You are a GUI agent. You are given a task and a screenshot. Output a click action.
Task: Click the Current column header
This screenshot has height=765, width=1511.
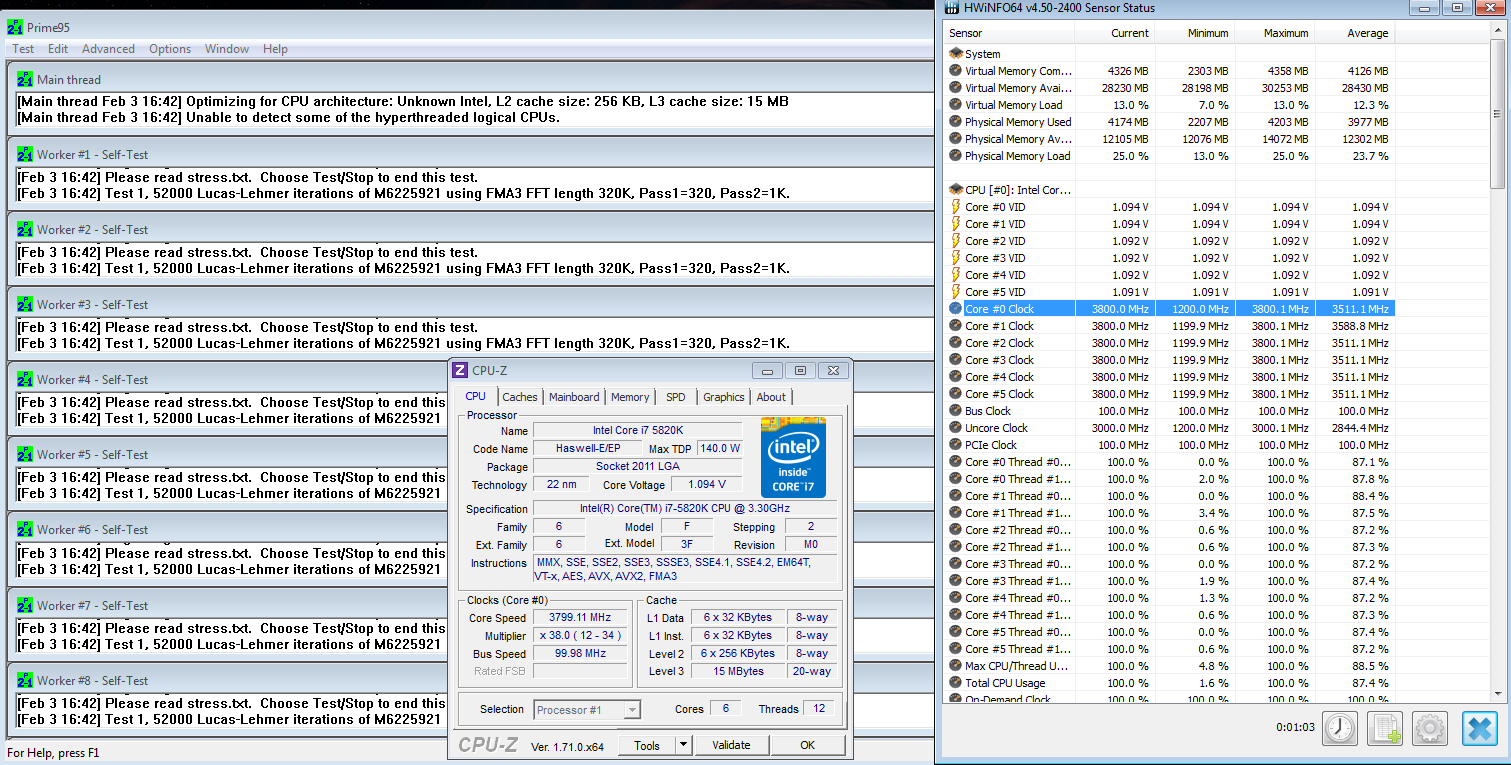tap(1114, 33)
